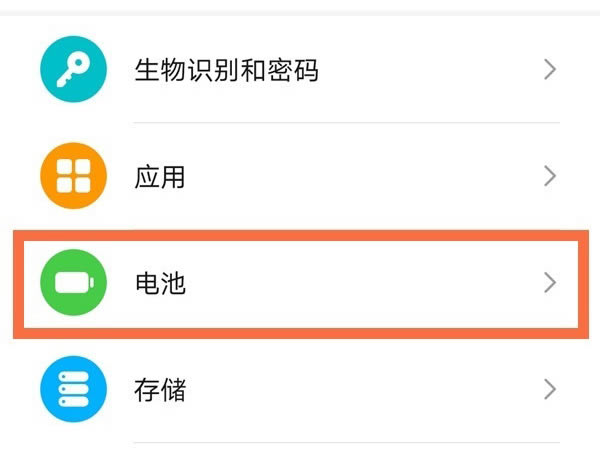Expand the 生物识别和密码 chevron arrow
The image size is (600, 450).
(549, 69)
